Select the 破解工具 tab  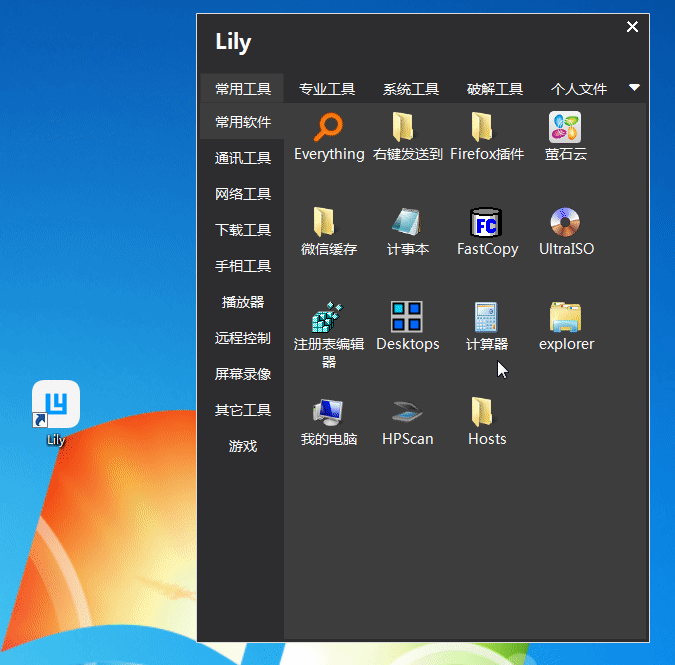click(495, 89)
